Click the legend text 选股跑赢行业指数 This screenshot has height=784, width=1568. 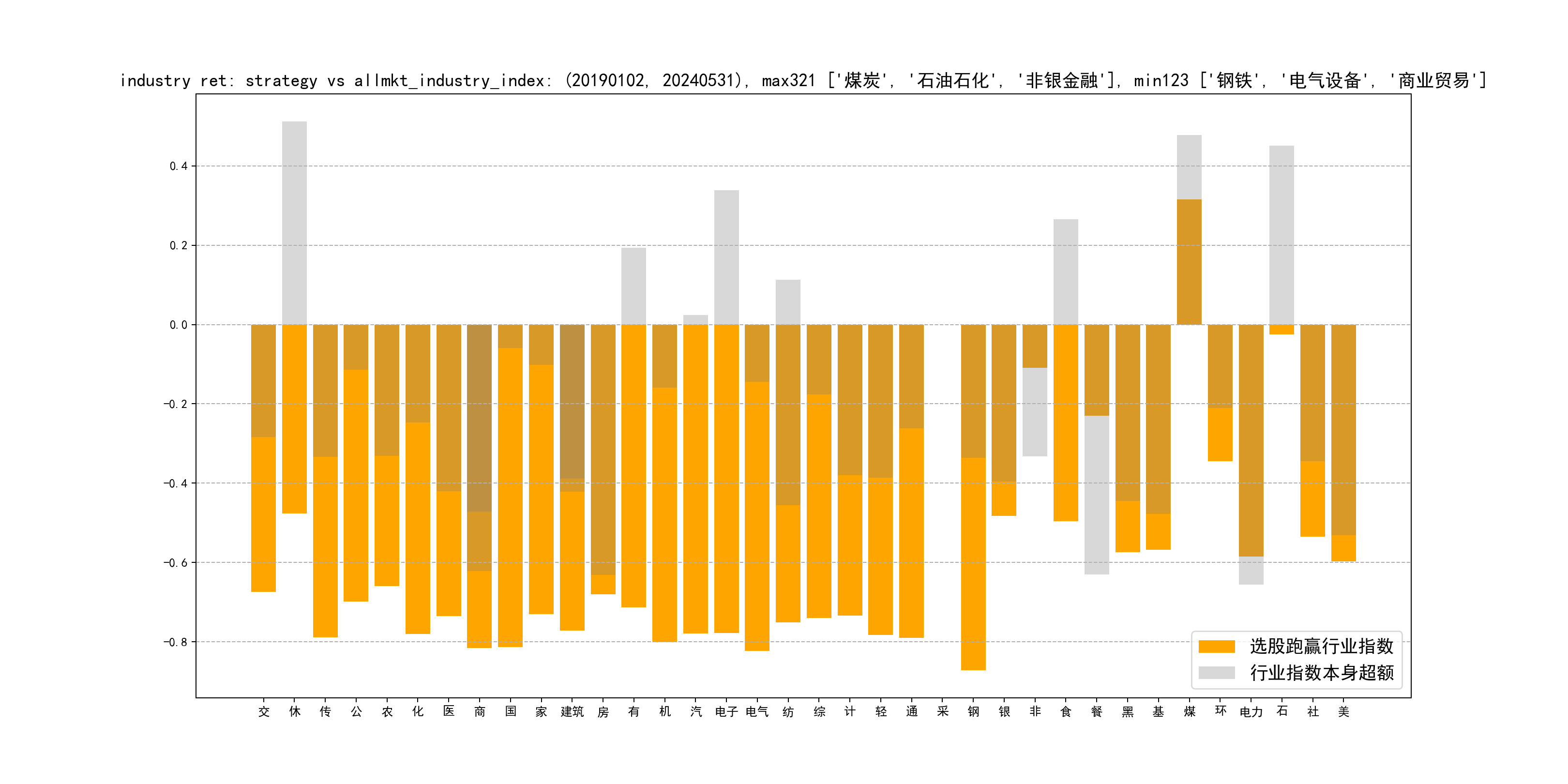click(x=1322, y=647)
